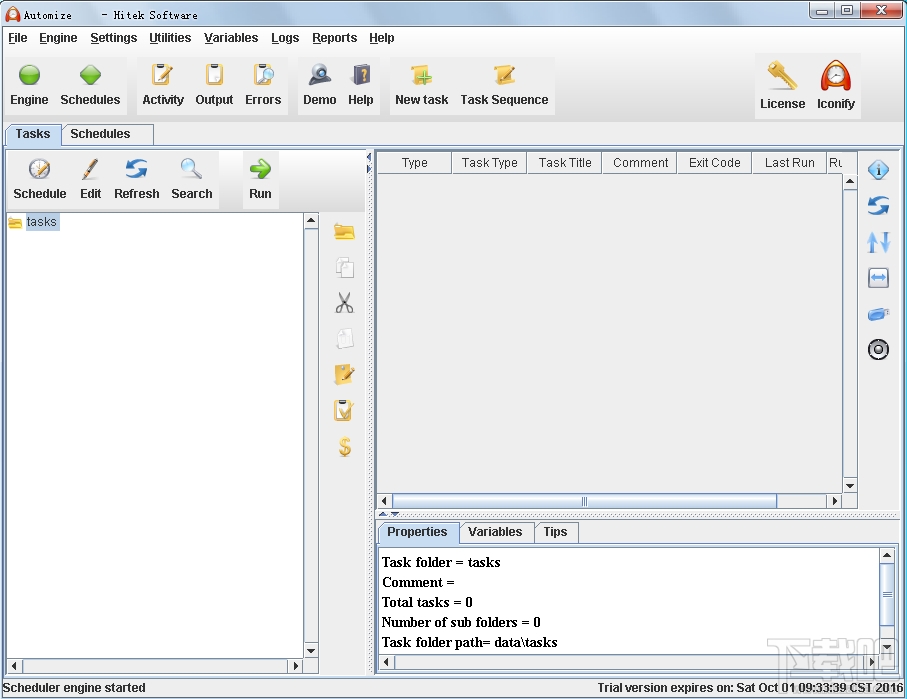Click 'Task folder path= data\tasks' text
907x699 pixels.
(x=470, y=642)
